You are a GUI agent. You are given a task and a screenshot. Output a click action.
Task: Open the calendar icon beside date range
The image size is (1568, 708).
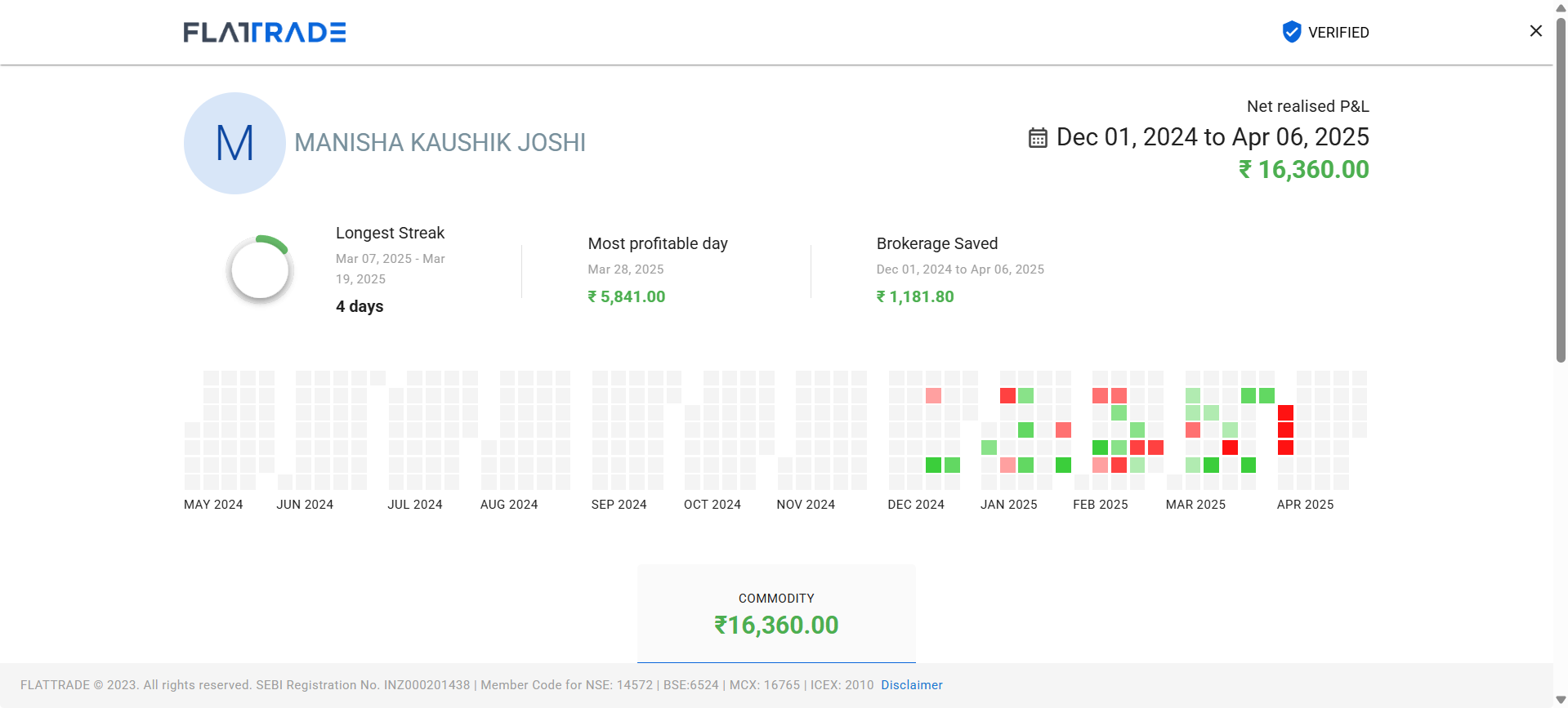pyautogui.click(x=1037, y=138)
